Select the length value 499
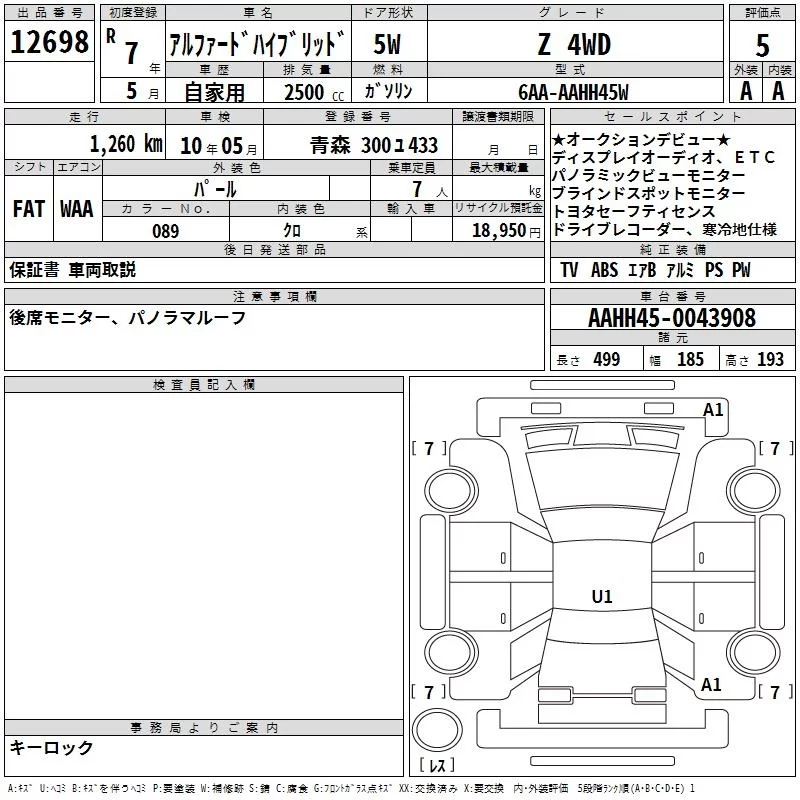 coord(607,359)
